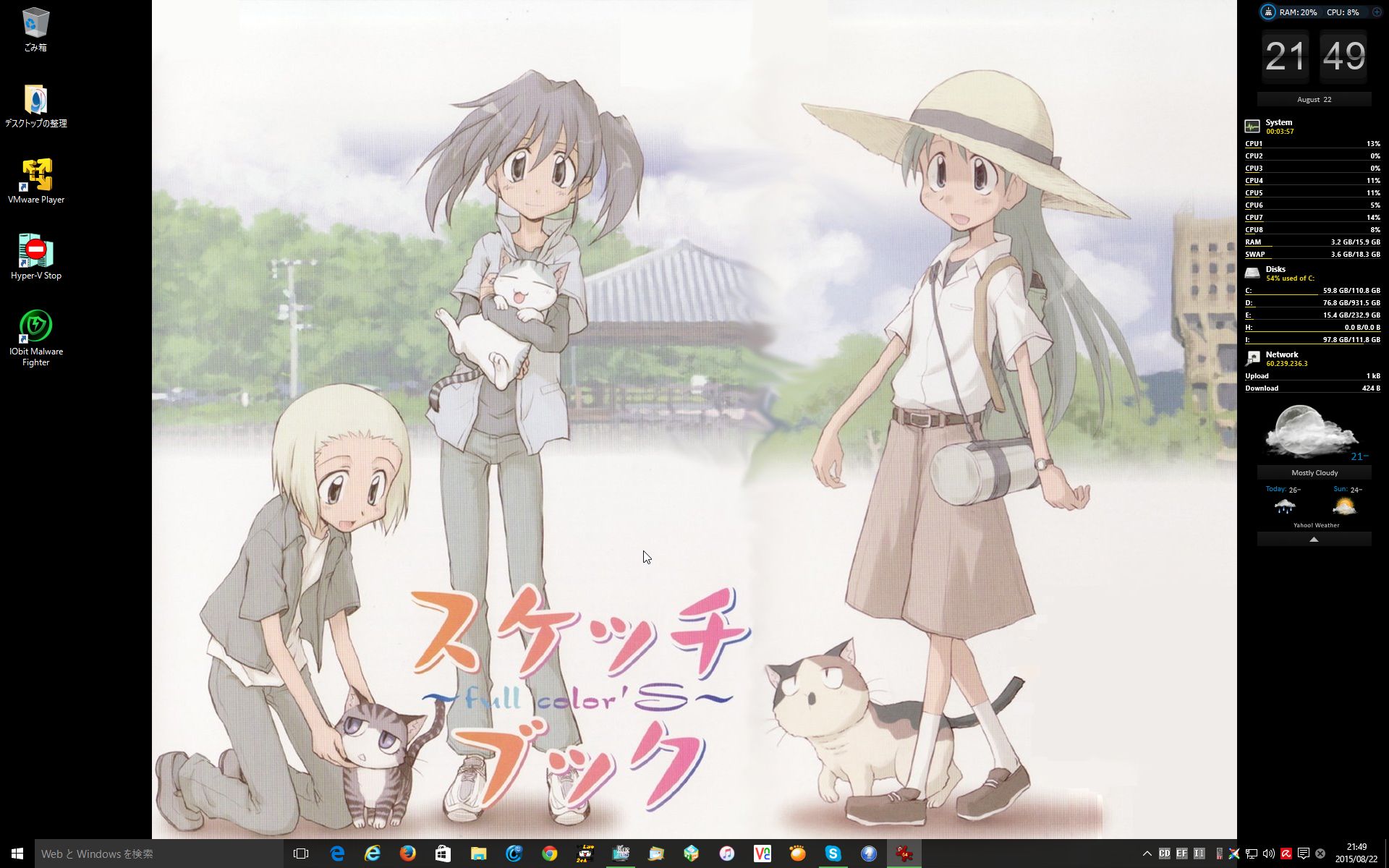Focus the Web と Windows を検索 search box
The height and width of the screenshot is (868, 1389).
tap(159, 854)
